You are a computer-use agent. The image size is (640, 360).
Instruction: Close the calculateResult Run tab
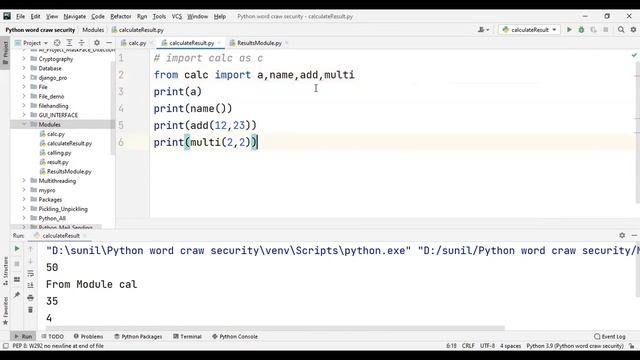pos(85,236)
